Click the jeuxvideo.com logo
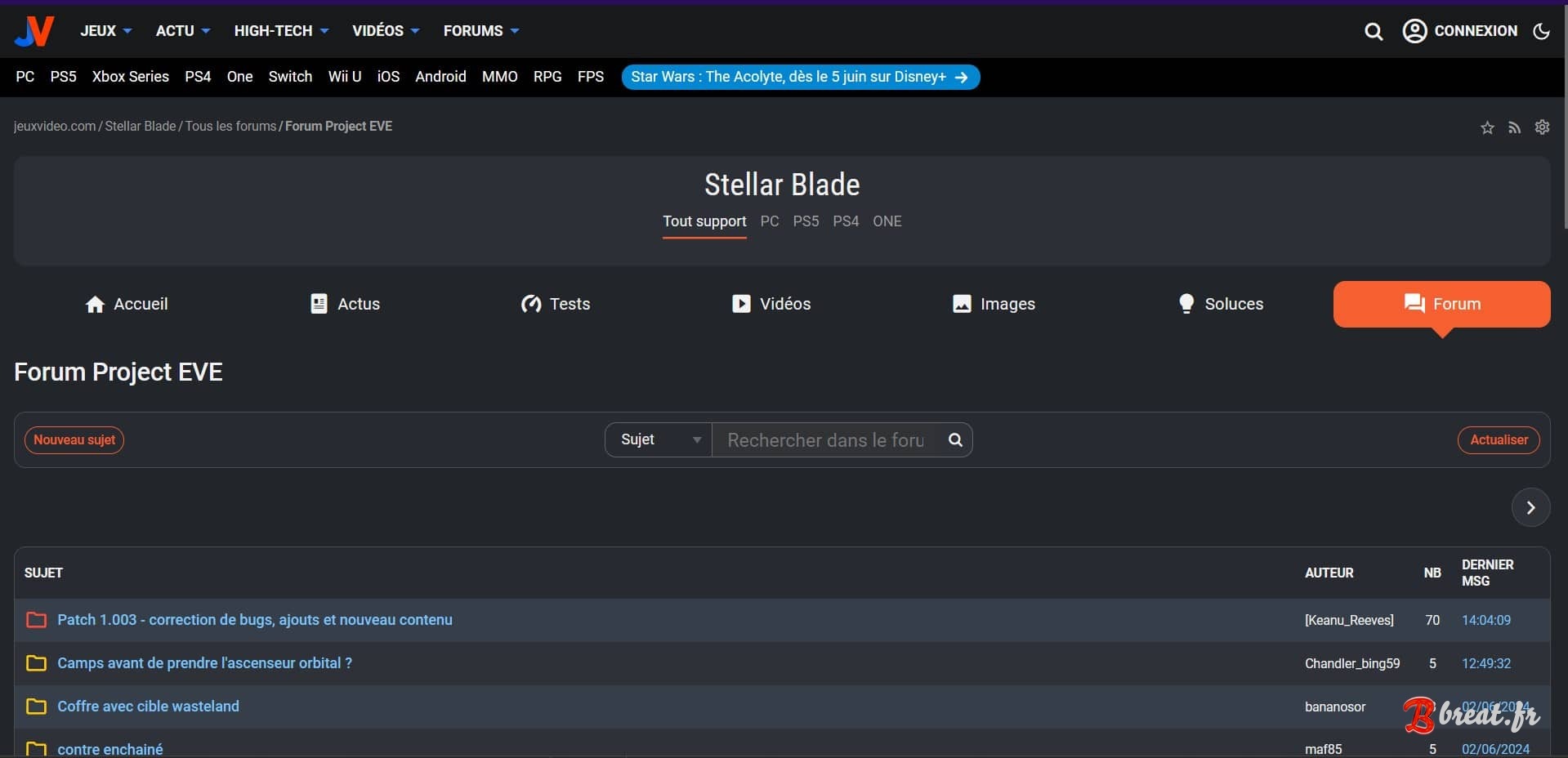1568x758 pixels. [x=34, y=30]
